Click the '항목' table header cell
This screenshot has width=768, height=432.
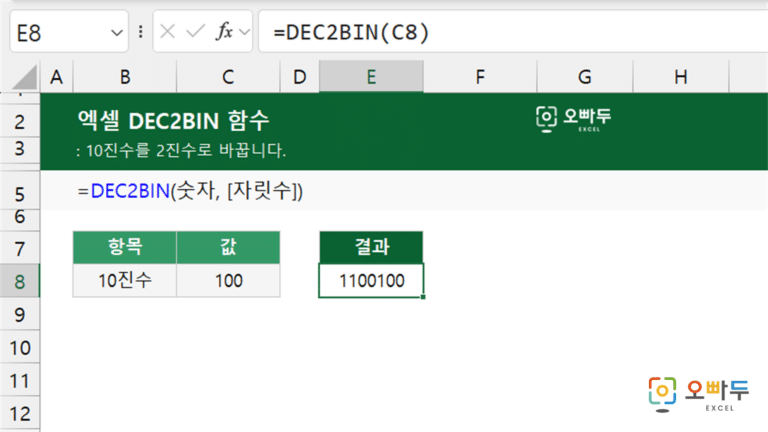125,247
